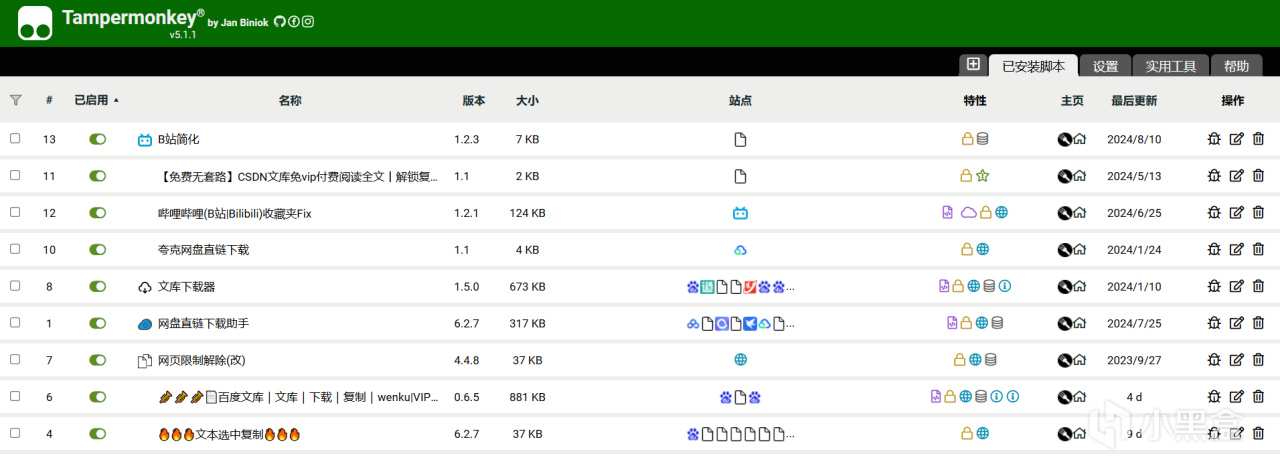The image size is (1280, 462).
Task: Click the Bilibili site icon for 哔哩哔哩收藏夹Fix
Action: click(x=740, y=212)
